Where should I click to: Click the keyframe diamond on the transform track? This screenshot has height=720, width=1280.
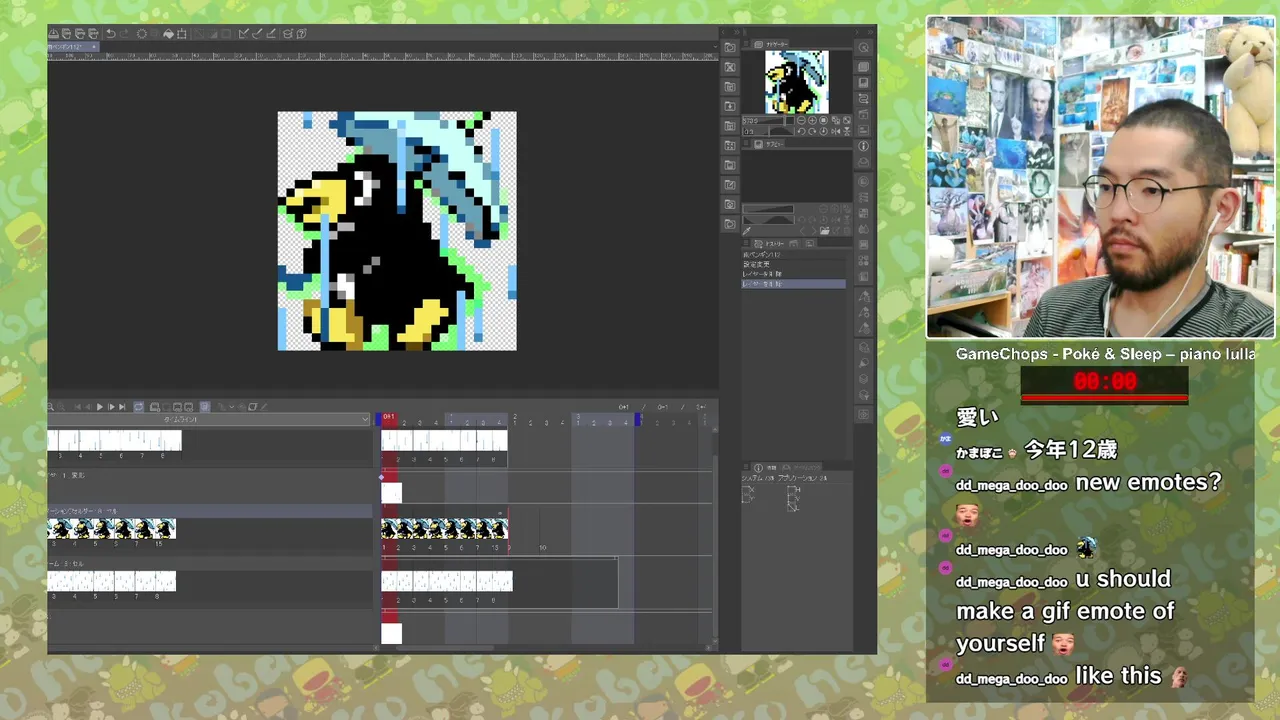(x=381, y=477)
